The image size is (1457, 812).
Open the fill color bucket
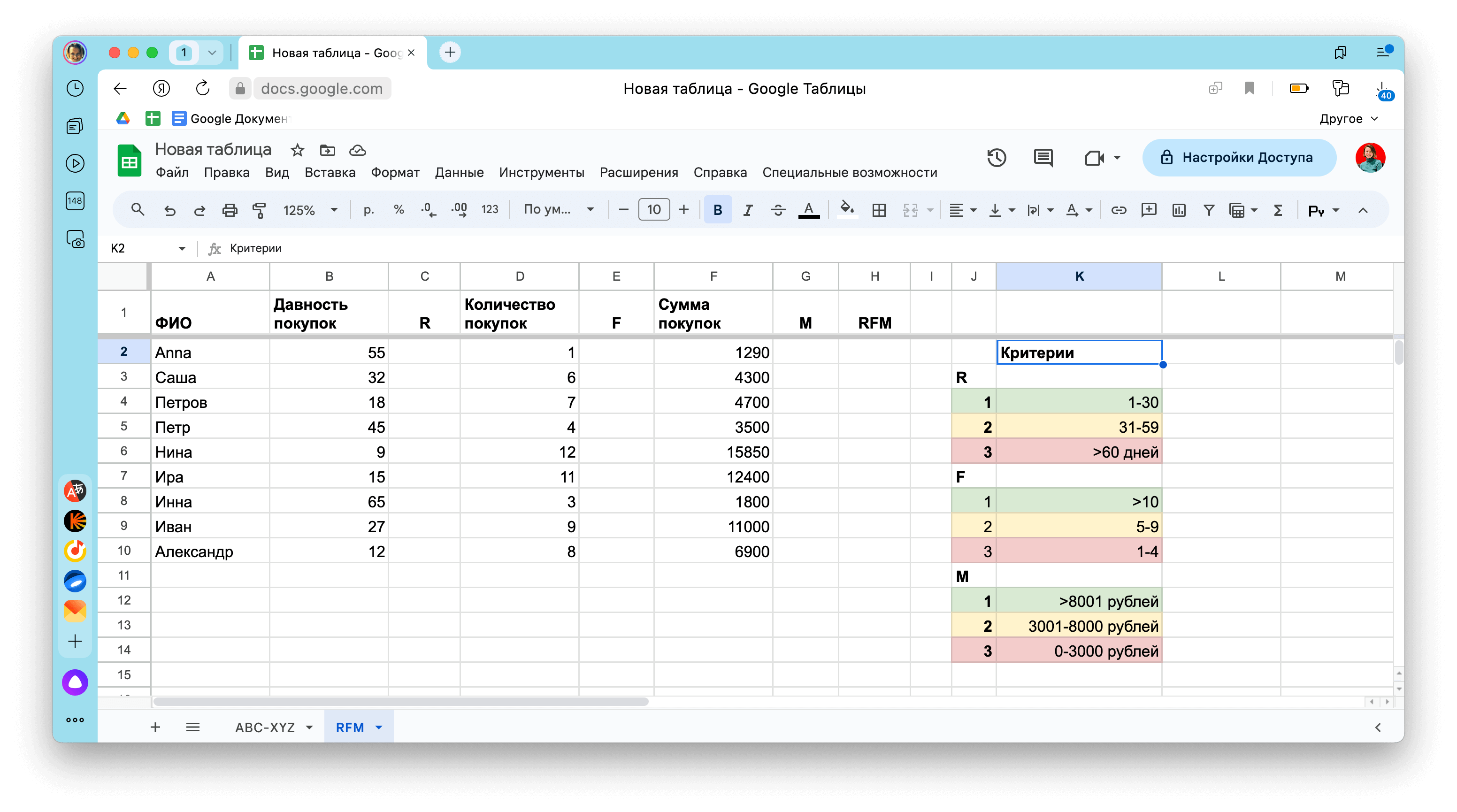coord(846,209)
